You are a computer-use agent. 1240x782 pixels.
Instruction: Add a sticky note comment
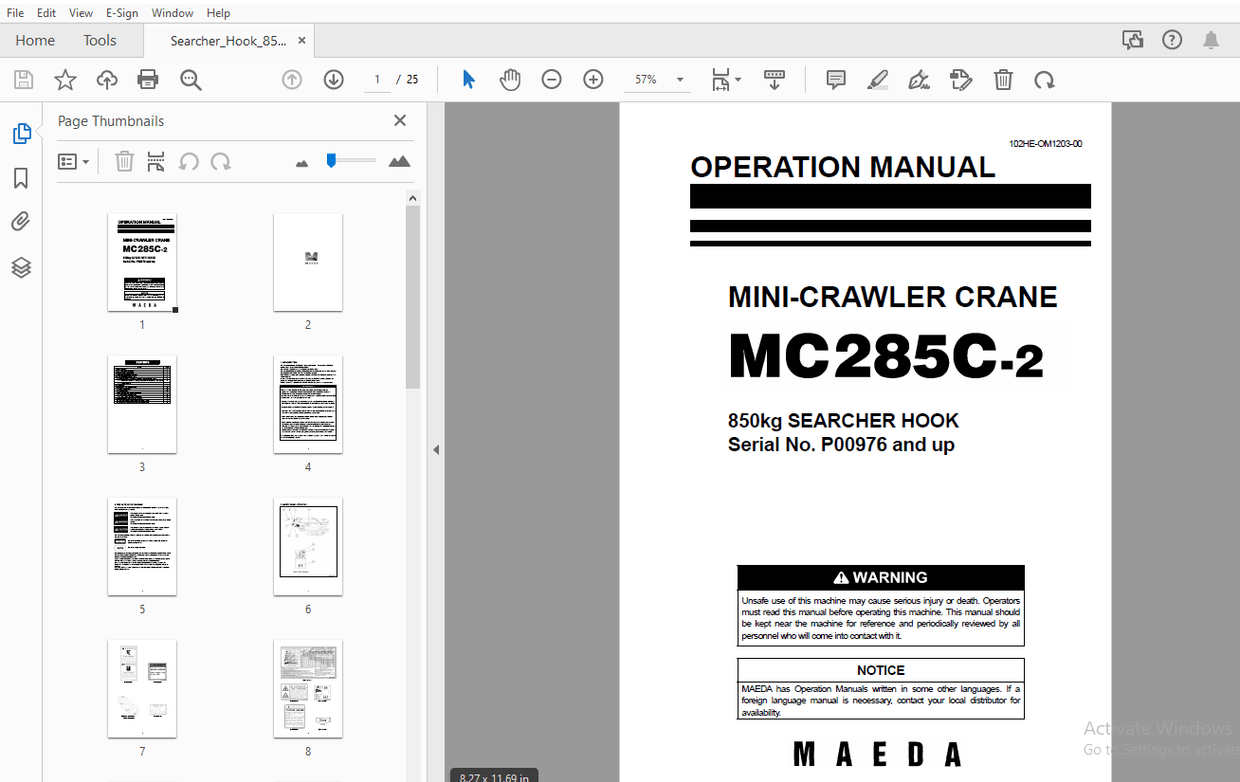tap(834, 79)
